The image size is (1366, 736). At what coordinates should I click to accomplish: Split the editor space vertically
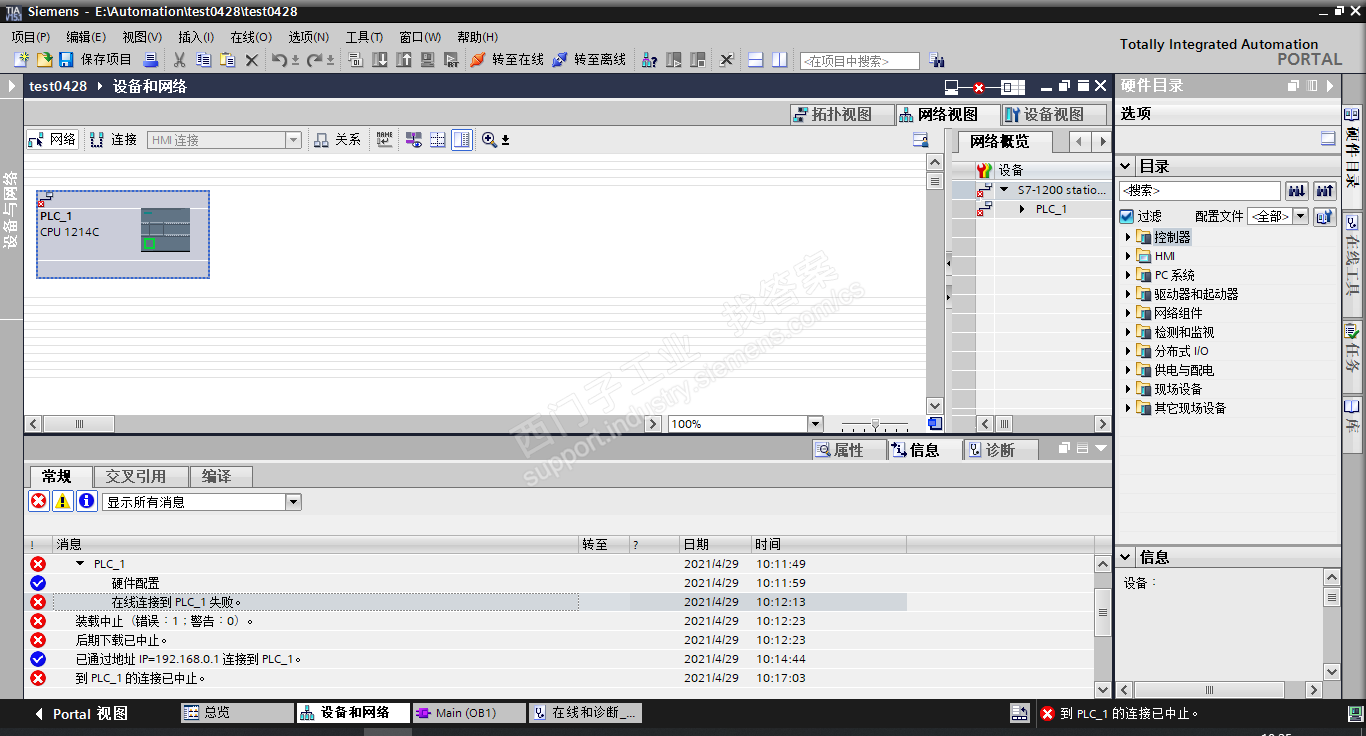pyautogui.click(x=780, y=60)
